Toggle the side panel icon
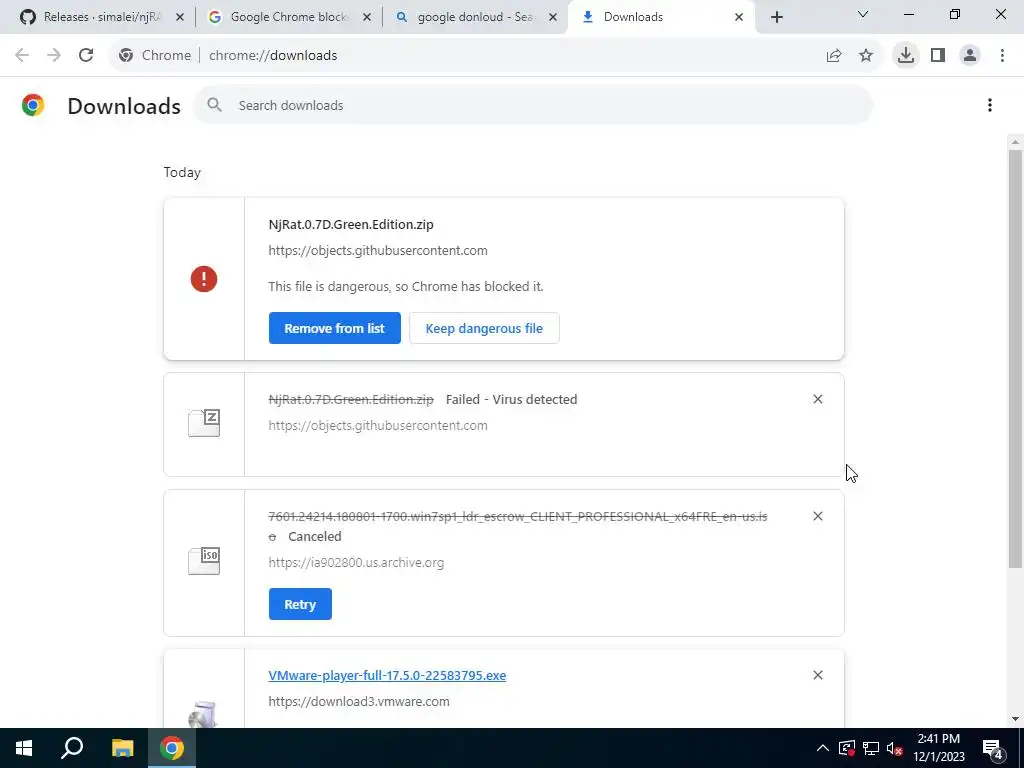1024x768 pixels. [938, 56]
